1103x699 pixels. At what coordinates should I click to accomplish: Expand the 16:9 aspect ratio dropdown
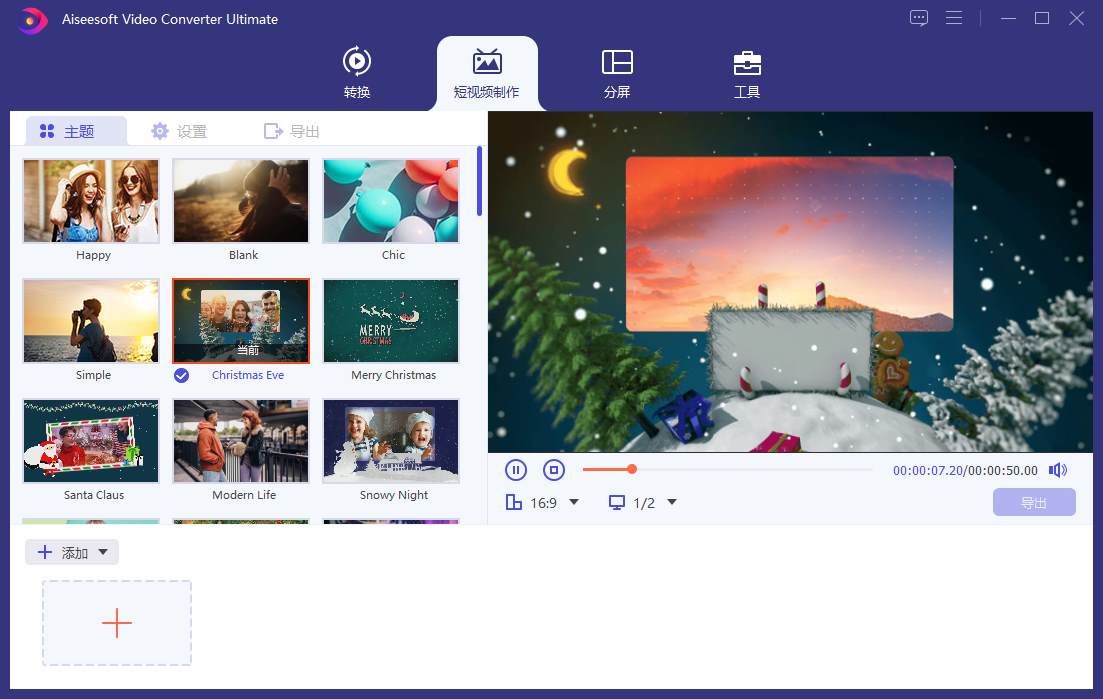tap(574, 502)
